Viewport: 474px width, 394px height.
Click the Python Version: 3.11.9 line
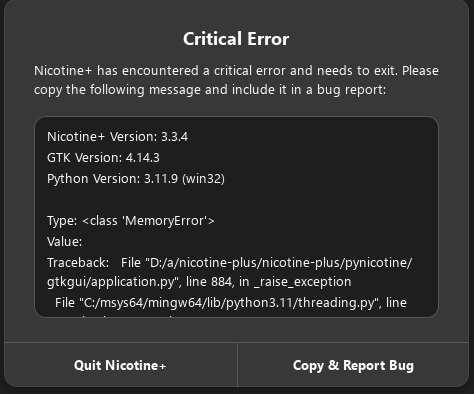tap(136, 179)
